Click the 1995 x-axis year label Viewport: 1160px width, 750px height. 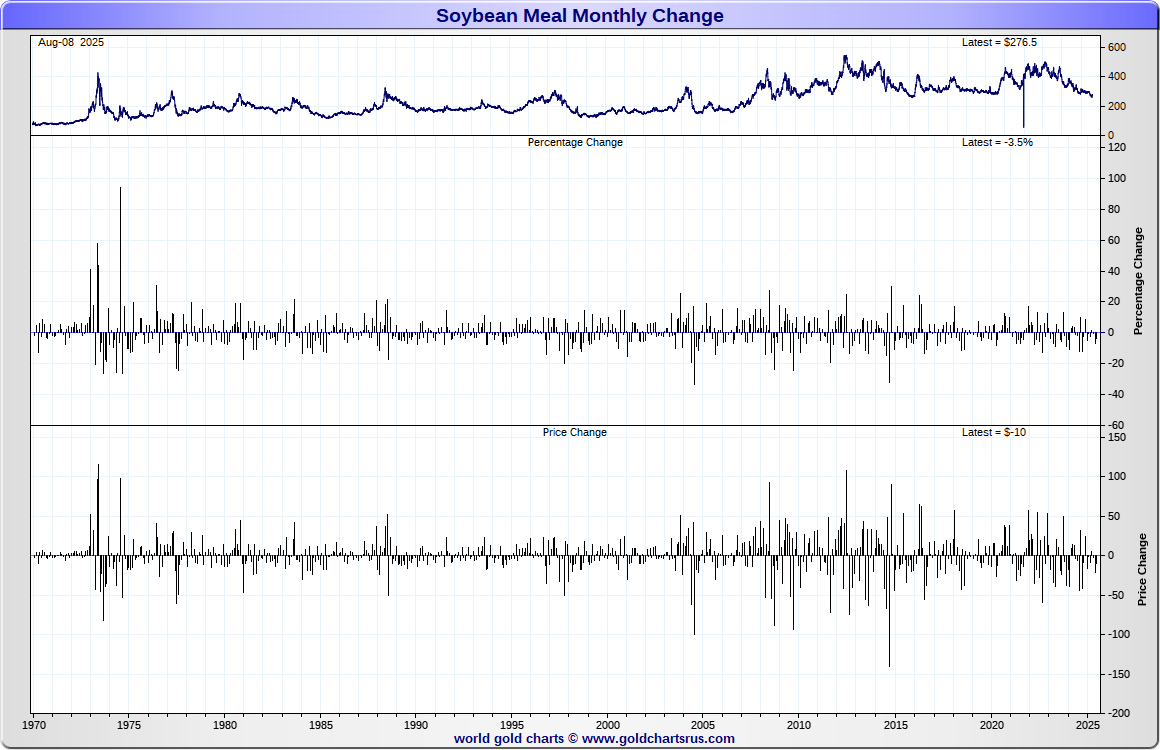[512, 725]
